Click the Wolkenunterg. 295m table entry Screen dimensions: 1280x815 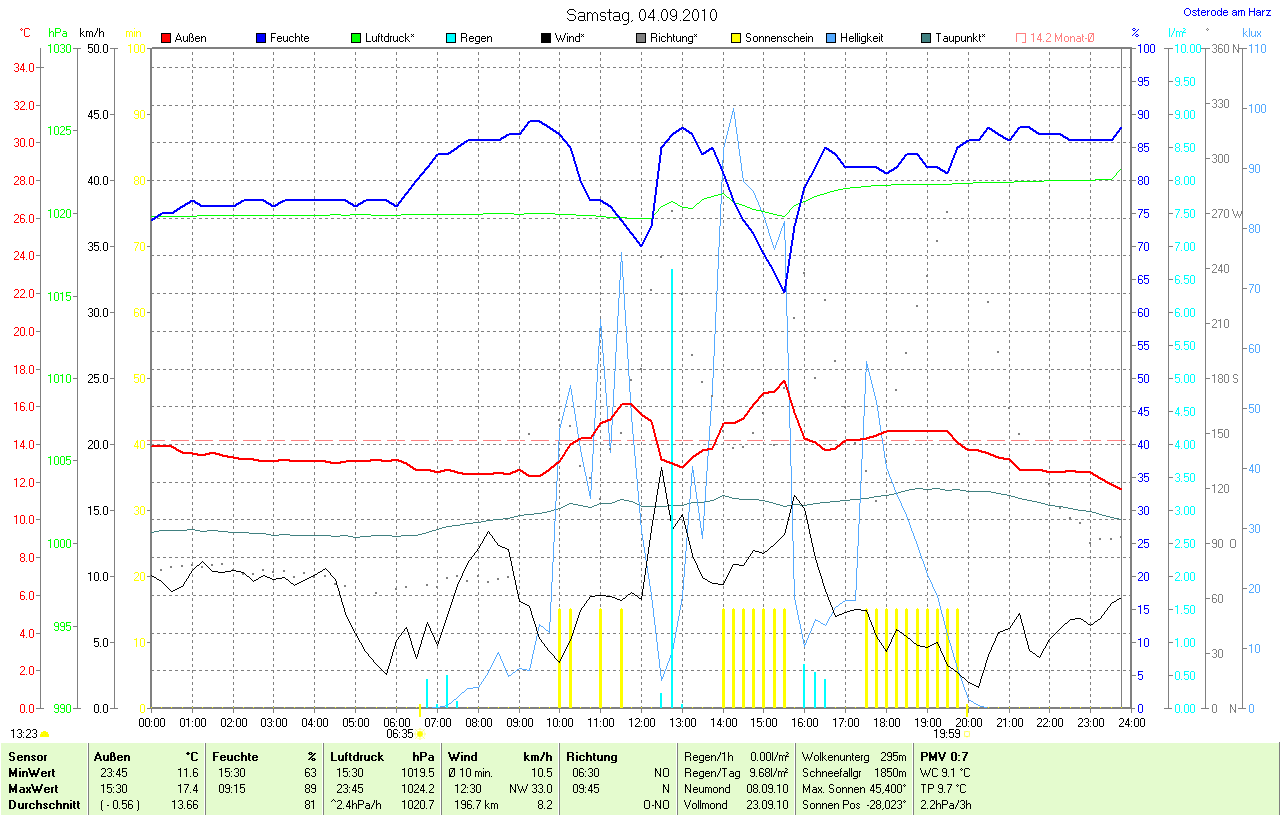[854, 757]
